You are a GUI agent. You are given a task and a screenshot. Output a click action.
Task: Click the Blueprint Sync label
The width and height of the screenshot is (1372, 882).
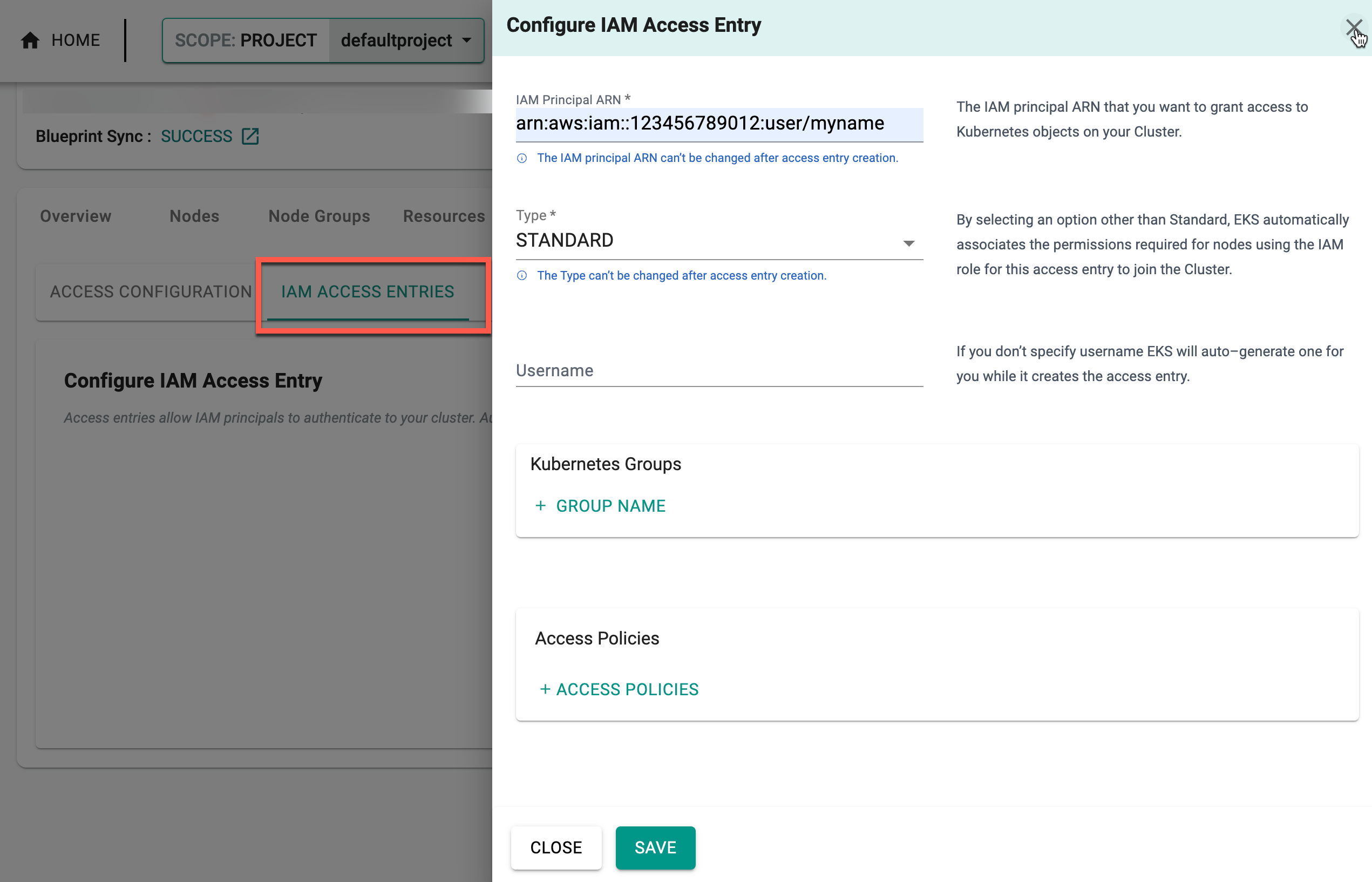point(93,137)
